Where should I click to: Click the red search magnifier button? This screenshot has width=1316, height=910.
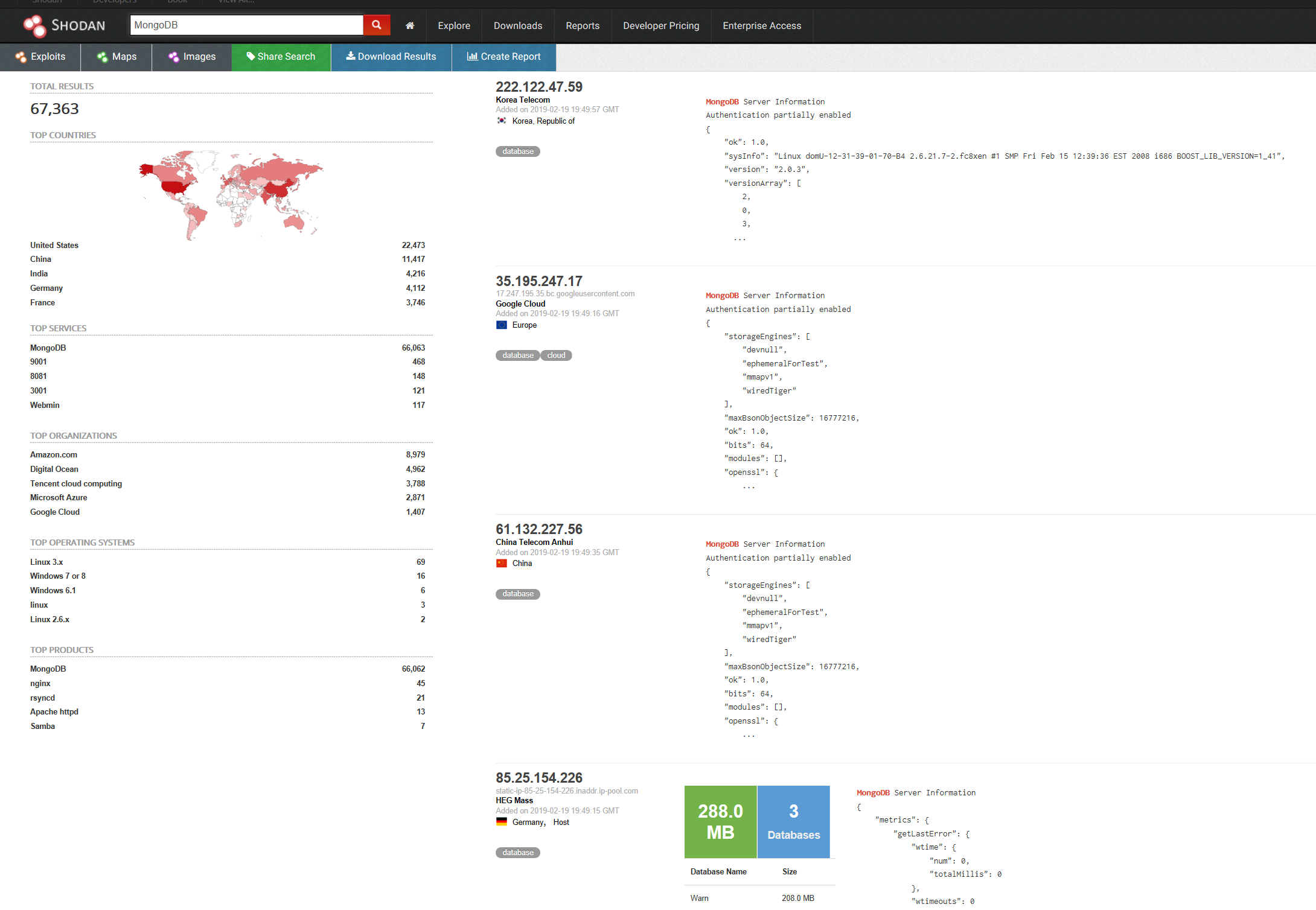376,25
